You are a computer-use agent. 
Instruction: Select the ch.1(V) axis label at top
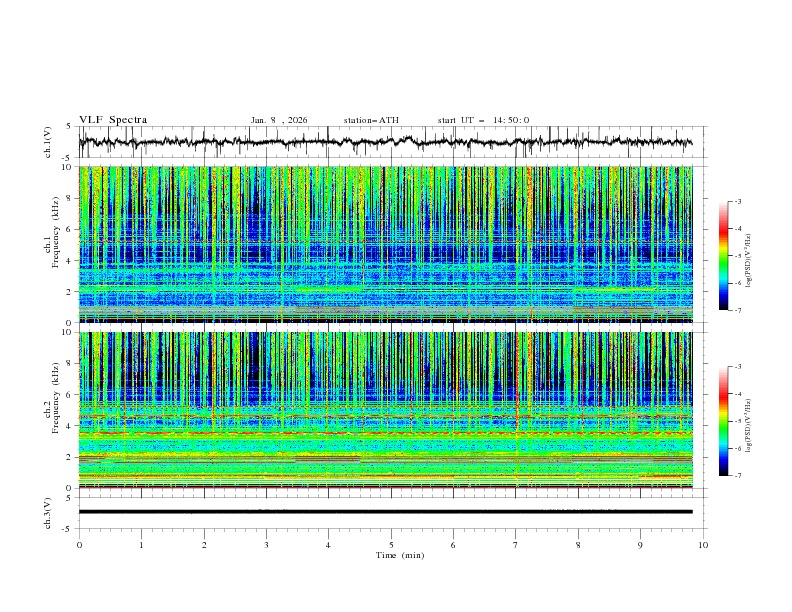point(50,142)
